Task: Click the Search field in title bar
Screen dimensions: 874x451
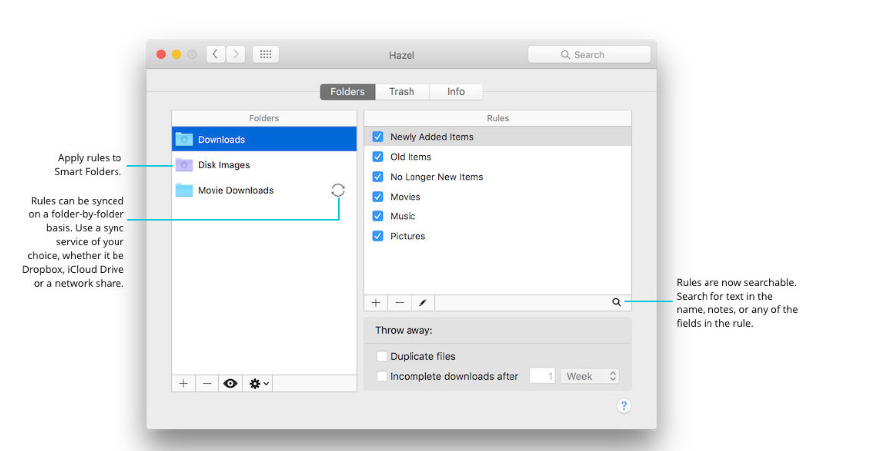Action: [589, 55]
